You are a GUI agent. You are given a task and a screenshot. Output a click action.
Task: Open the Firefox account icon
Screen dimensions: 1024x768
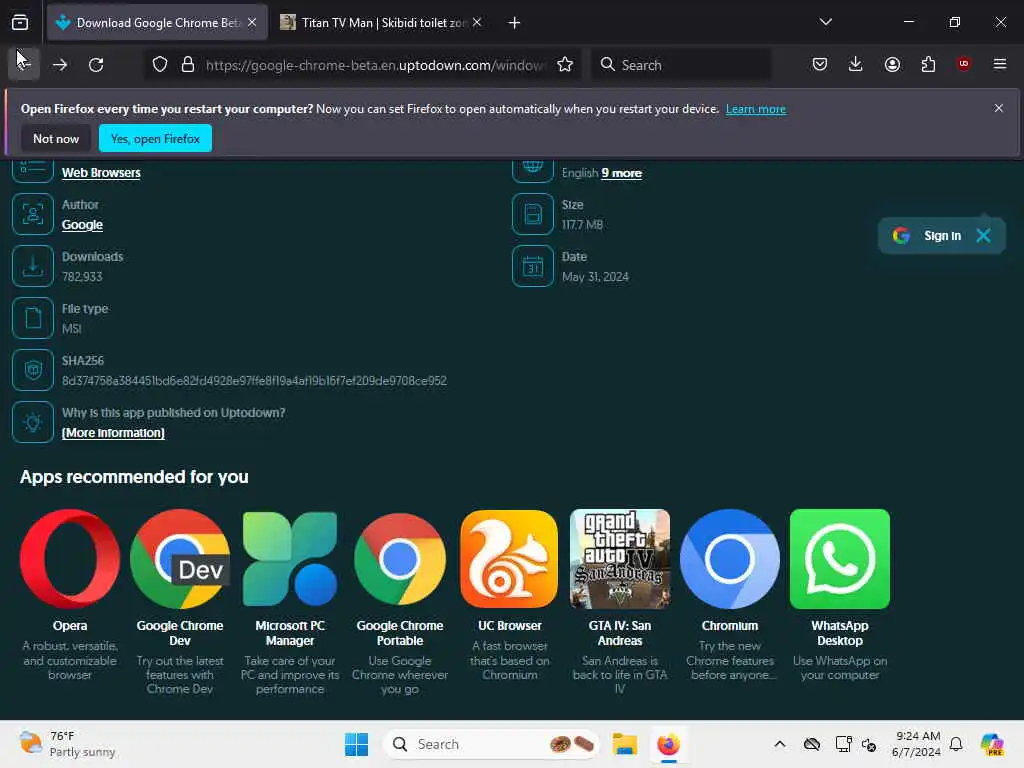pyautogui.click(x=892, y=64)
